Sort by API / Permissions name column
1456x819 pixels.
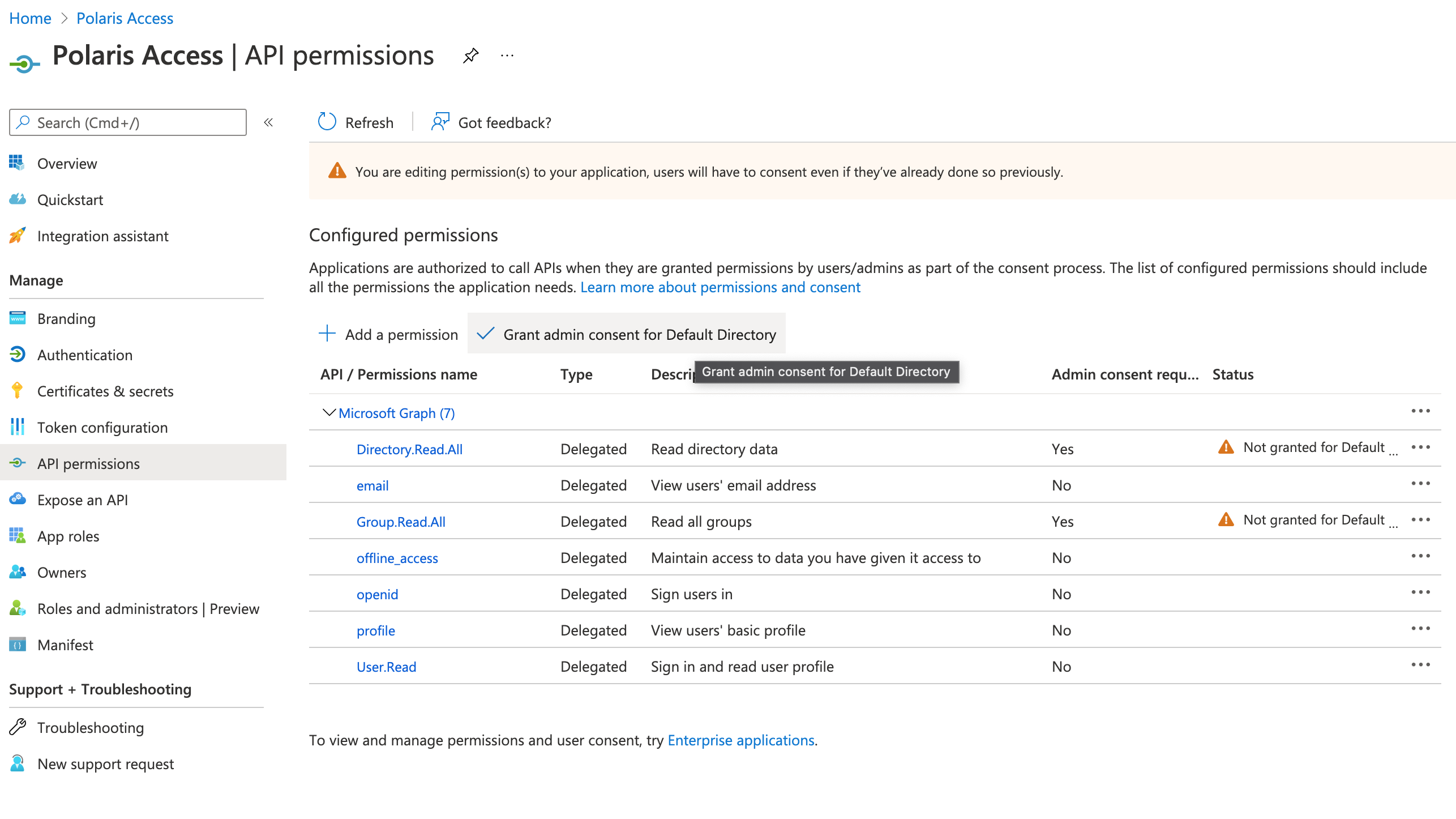click(399, 374)
